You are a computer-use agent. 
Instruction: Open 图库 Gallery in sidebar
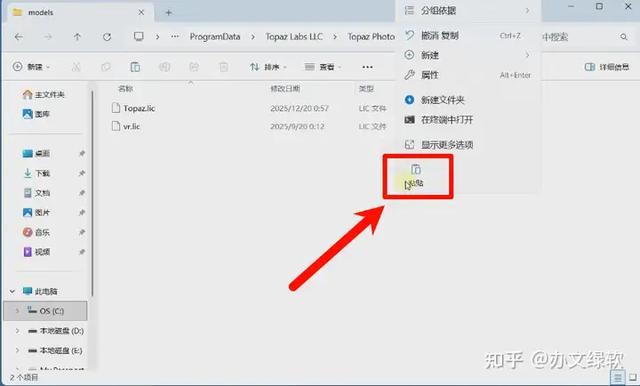tap(36, 114)
